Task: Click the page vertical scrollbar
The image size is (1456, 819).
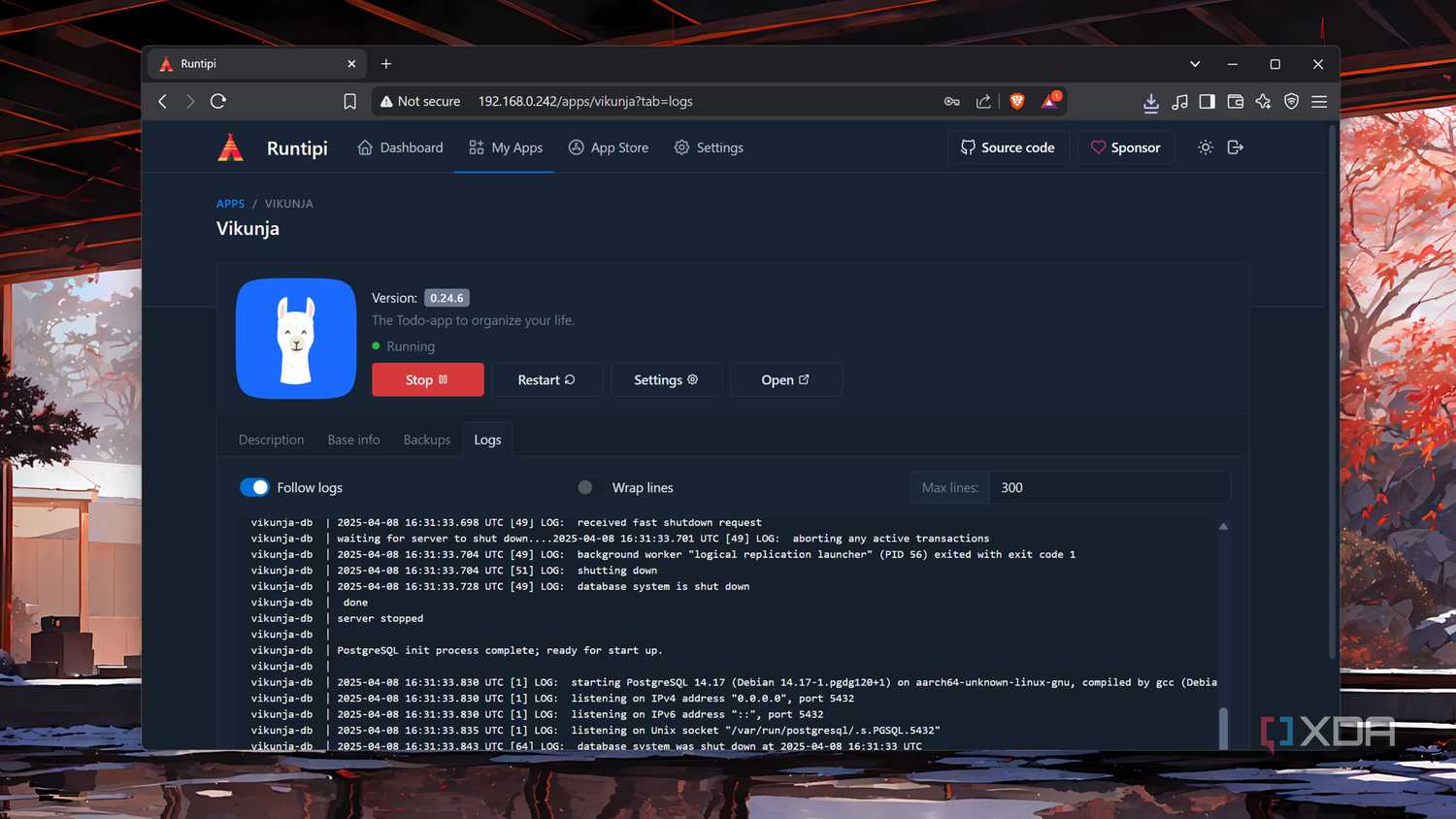Action: pos(1333,393)
